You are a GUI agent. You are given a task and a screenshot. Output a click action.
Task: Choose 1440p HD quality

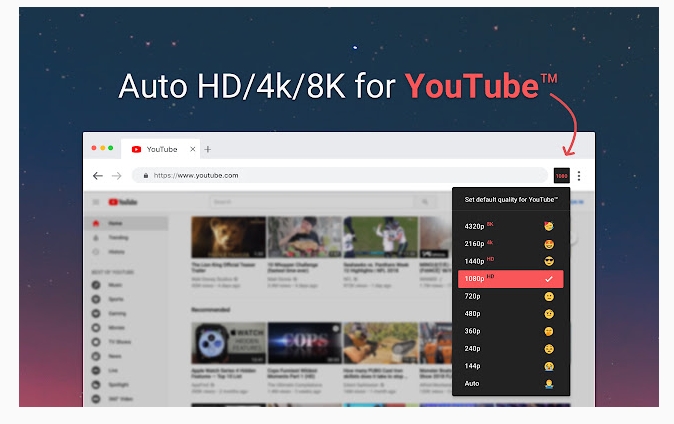510,261
